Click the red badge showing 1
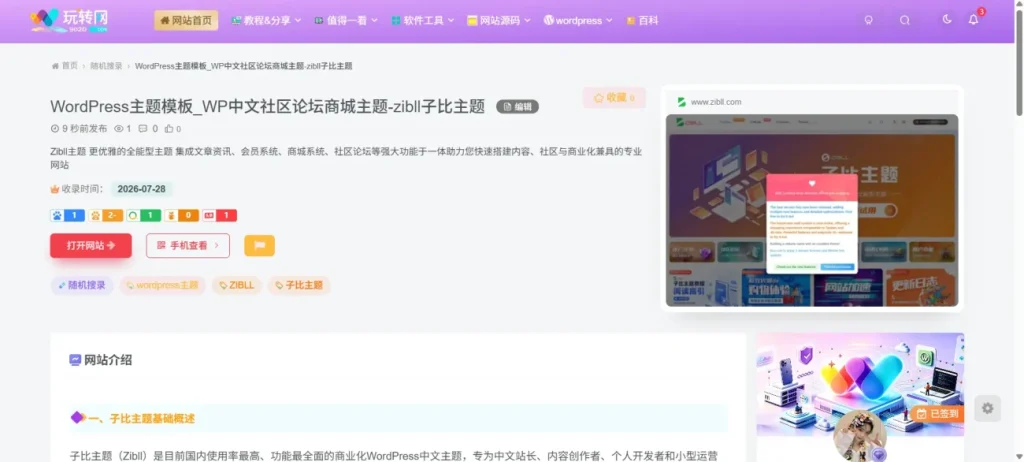Image resolution: width=1024 pixels, height=462 pixels. 219,216
